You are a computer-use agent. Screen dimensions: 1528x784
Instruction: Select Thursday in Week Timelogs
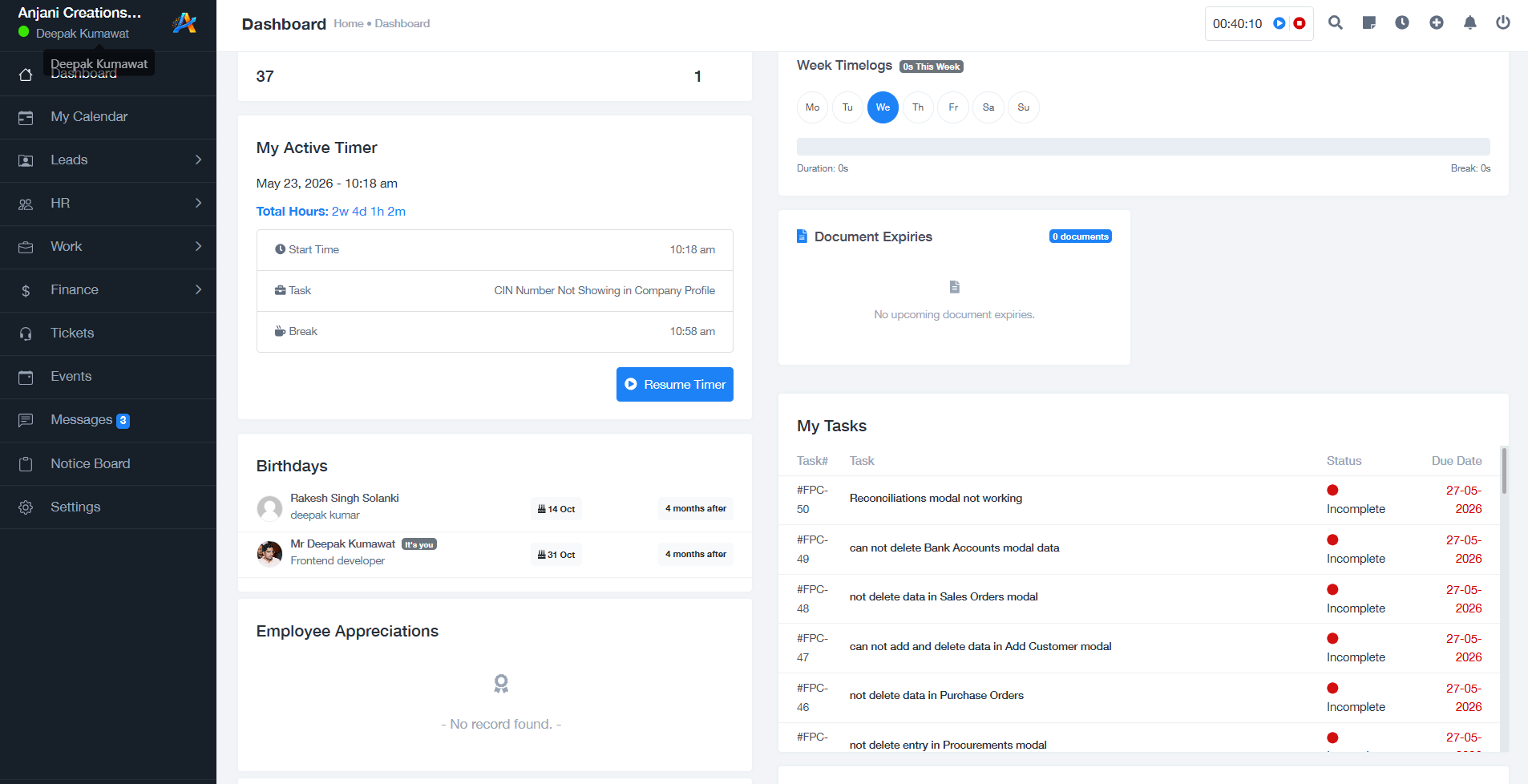(x=918, y=107)
